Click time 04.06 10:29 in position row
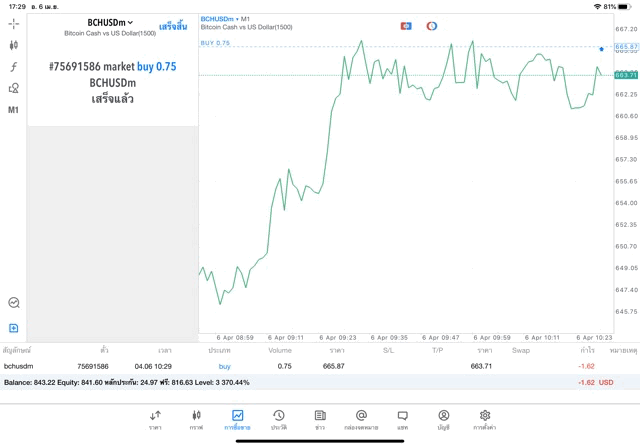This screenshot has height=447, width=640. (x=153, y=366)
